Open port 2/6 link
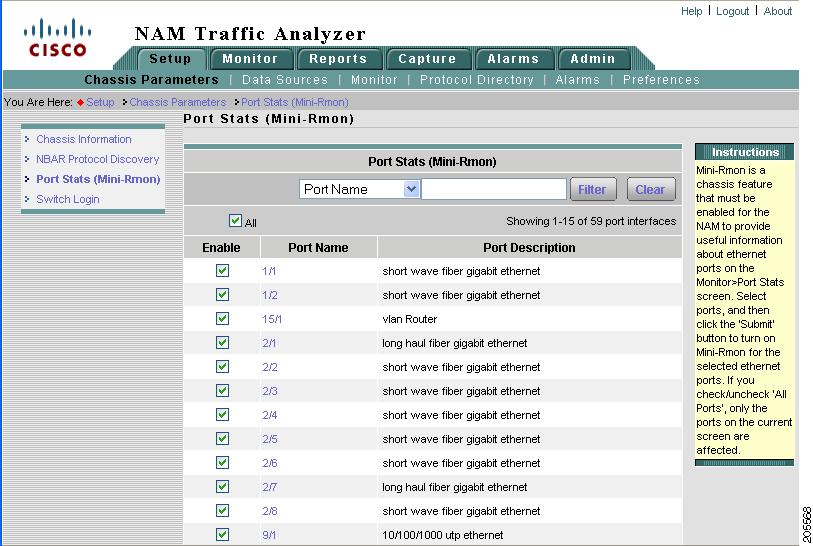The image size is (813, 546). click(270, 463)
